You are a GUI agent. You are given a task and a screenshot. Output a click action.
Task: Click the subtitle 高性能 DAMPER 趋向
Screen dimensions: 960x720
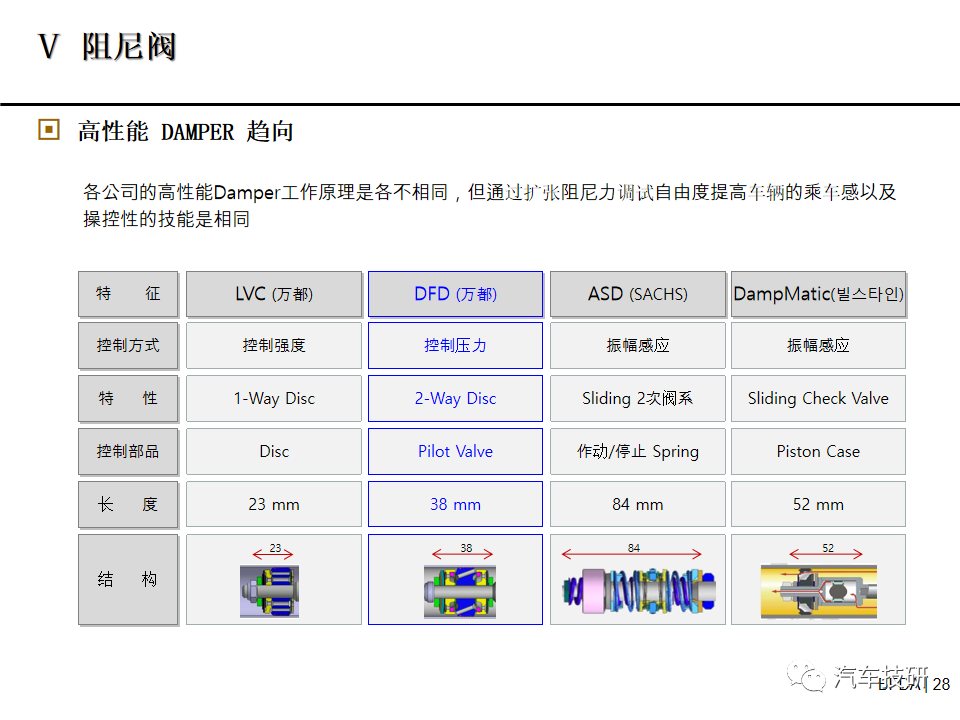tap(186, 132)
